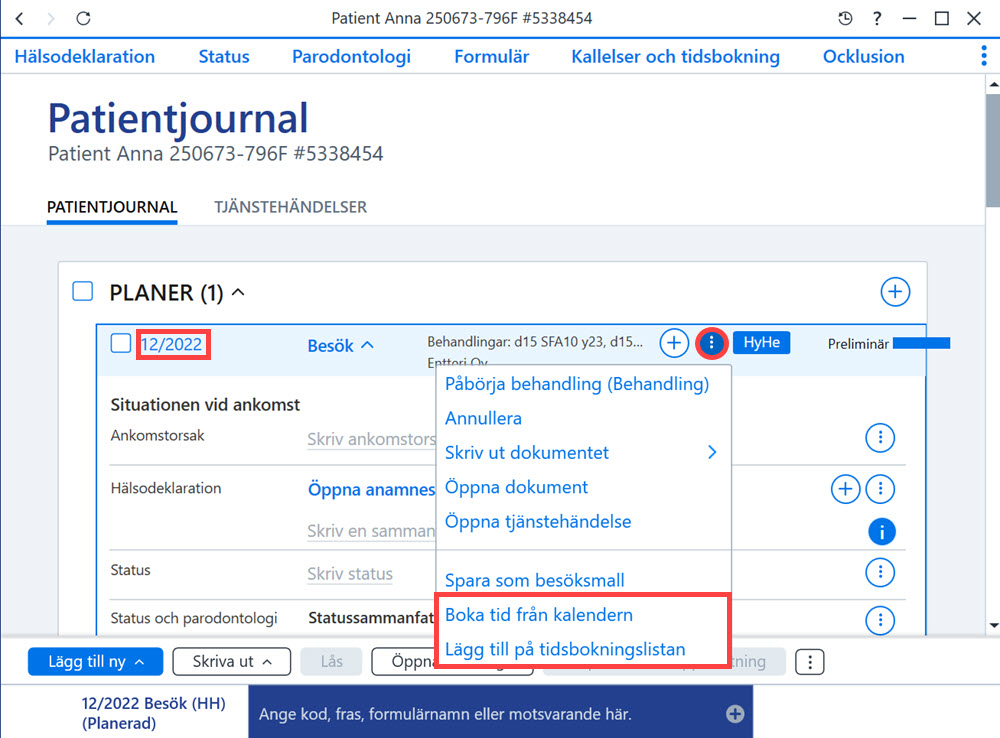This screenshot has width=1000, height=738.
Task: Click the Skriv status input field
Action: pyautogui.click(x=350, y=573)
